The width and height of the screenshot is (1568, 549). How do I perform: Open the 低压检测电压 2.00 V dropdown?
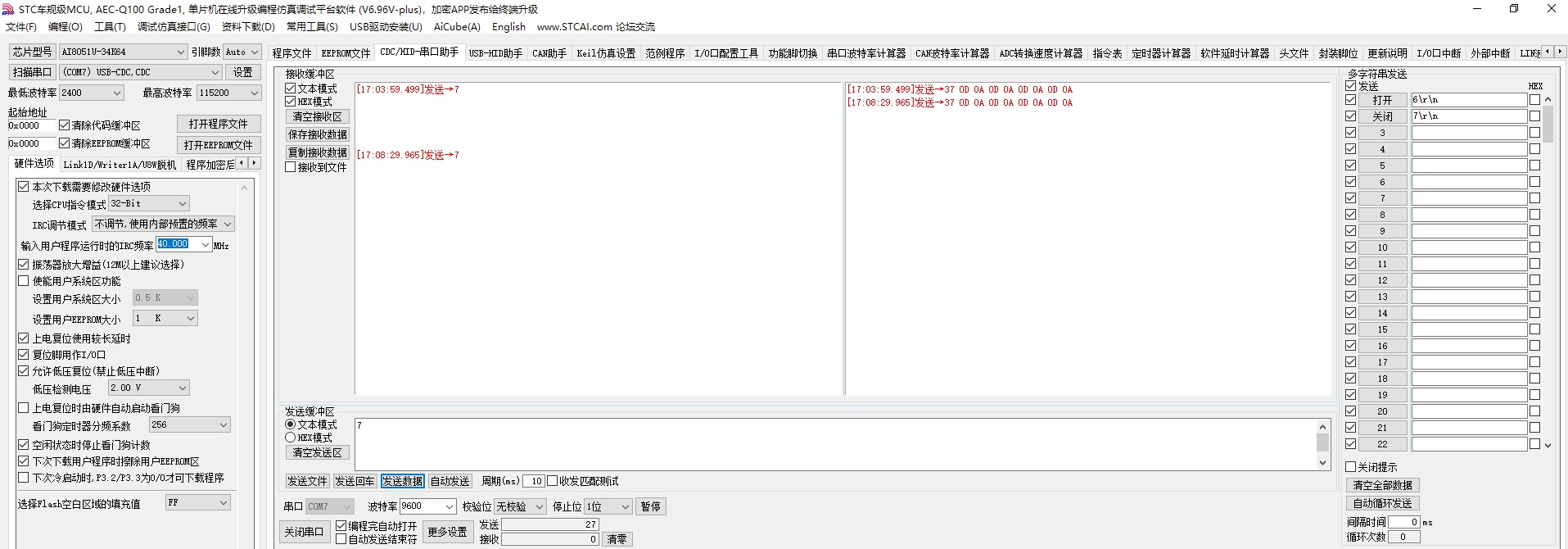coord(149,388)
